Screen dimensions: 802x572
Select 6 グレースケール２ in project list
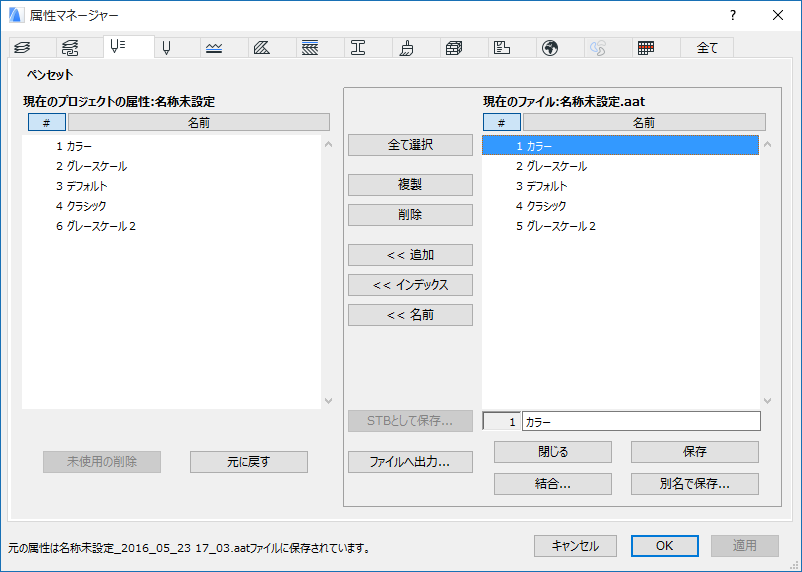[x=171, y=226]
